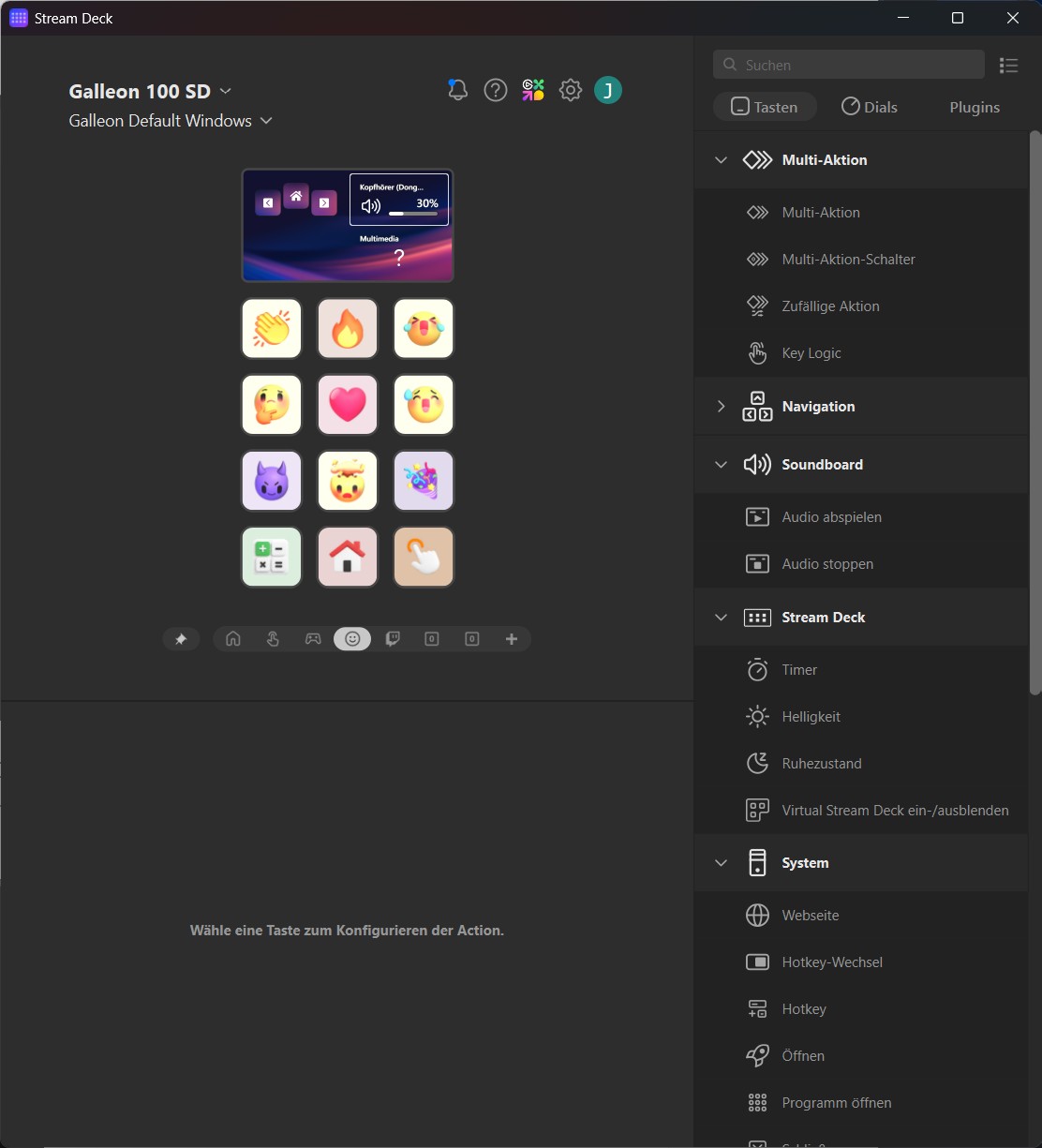
Task: Switch to the emoji smiley page
Action: coord(352,639)
